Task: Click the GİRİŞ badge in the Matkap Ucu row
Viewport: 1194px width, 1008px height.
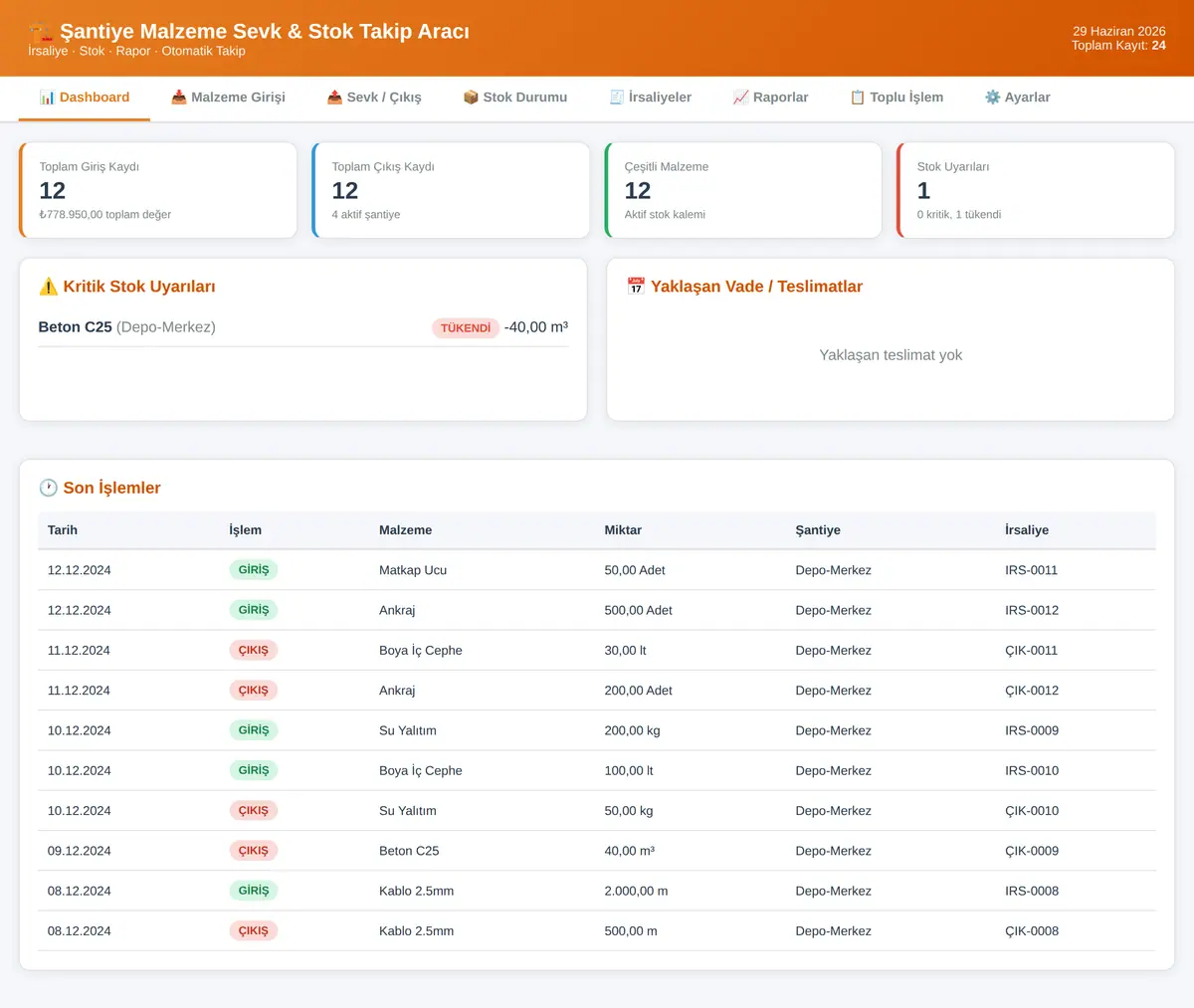Action: click(x=253, y=570)
